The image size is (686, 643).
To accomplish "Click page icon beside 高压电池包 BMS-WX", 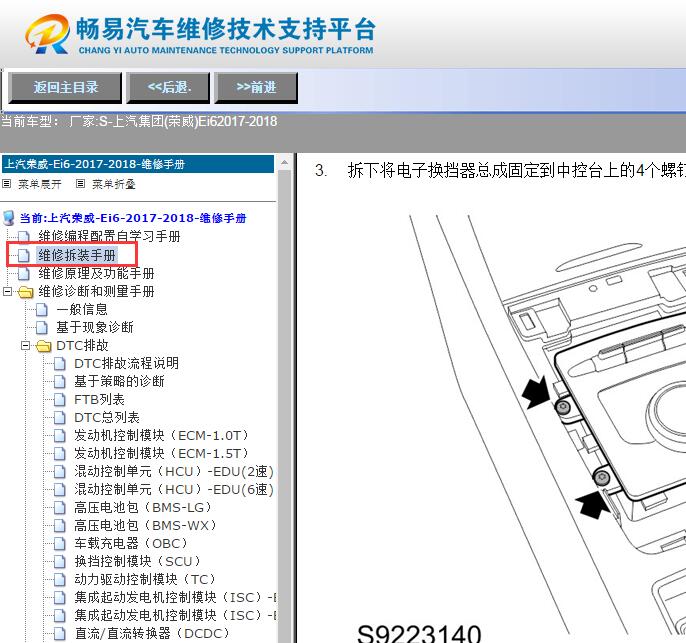I will tap(60, 525).
